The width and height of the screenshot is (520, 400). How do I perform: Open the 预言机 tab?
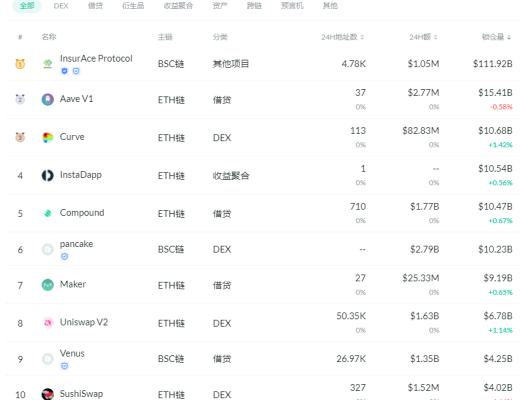292,6
